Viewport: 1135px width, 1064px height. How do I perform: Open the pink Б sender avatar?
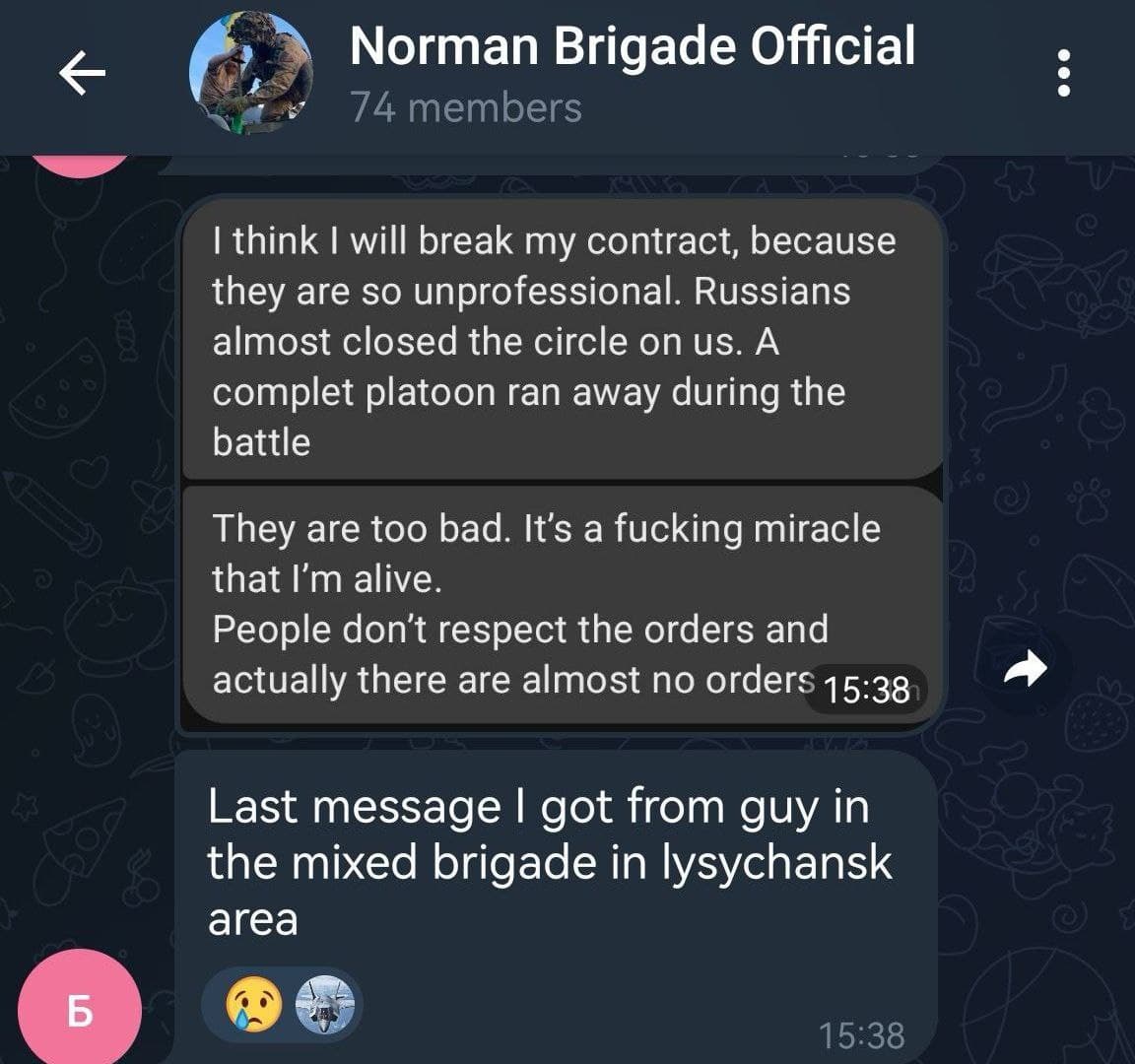point(80,1009)
